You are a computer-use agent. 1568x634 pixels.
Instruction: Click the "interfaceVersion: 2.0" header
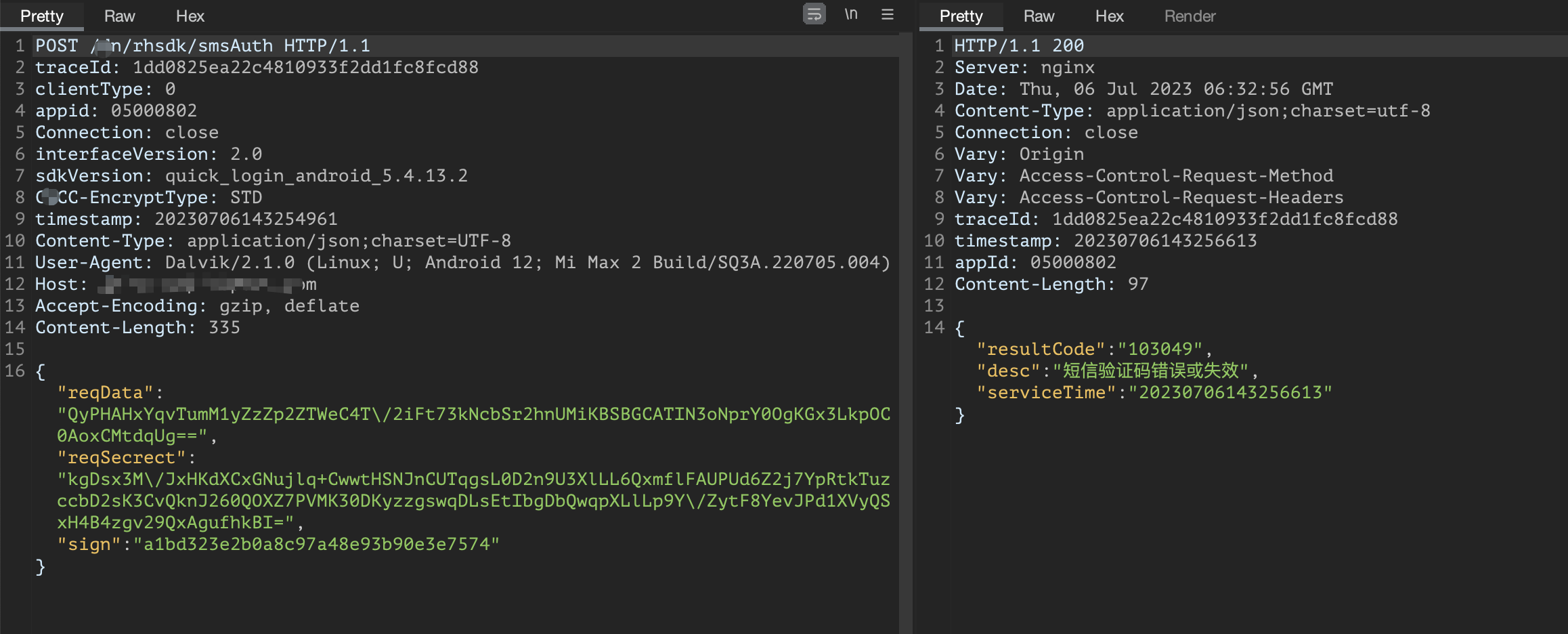(x=148, y=154)
